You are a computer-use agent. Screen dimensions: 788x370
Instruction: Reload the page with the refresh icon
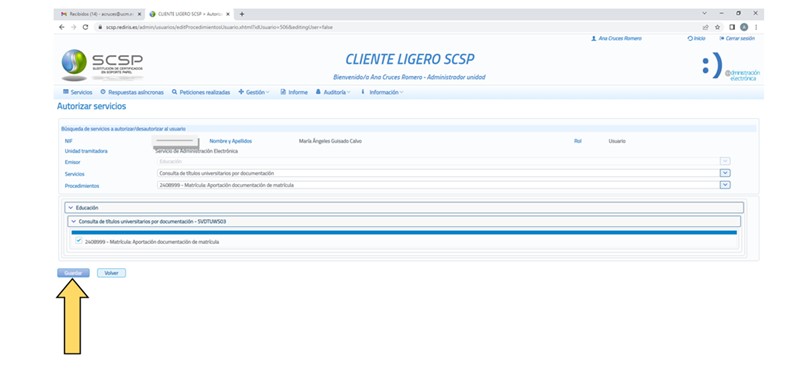tap(85, 27)
